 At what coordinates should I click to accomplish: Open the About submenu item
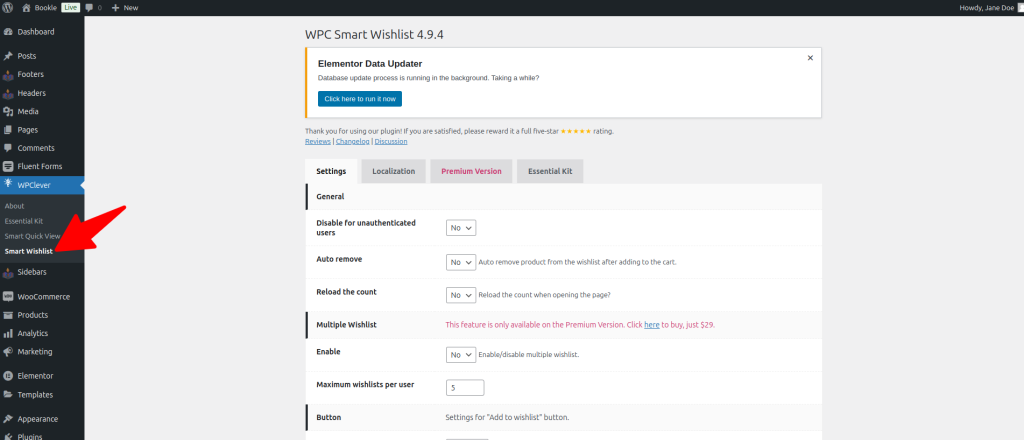coord(14,206)
